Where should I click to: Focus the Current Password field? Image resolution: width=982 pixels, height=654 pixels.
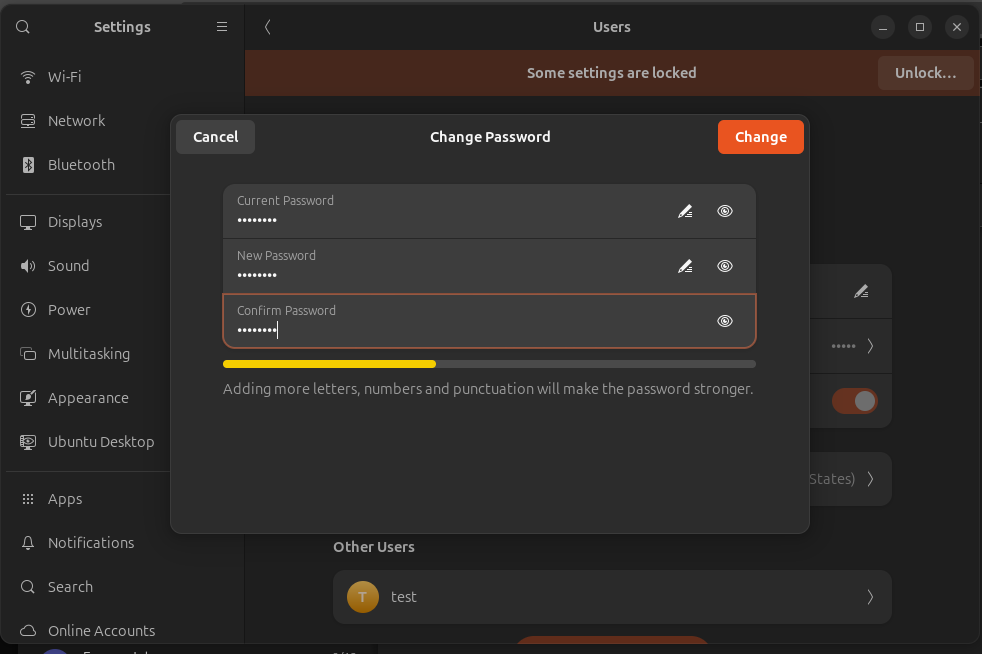click(489, 211)
